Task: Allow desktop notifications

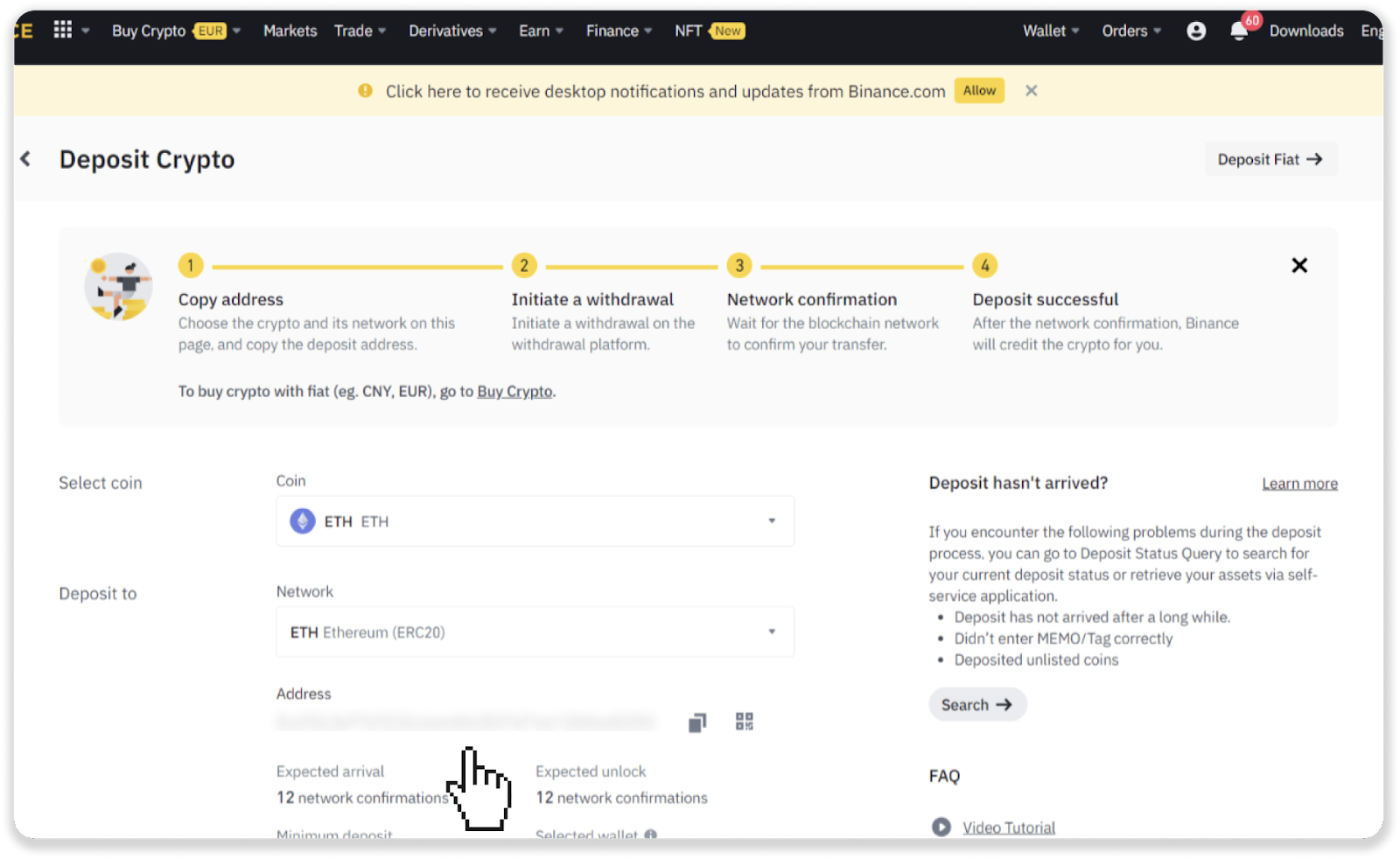Action: 979,91
